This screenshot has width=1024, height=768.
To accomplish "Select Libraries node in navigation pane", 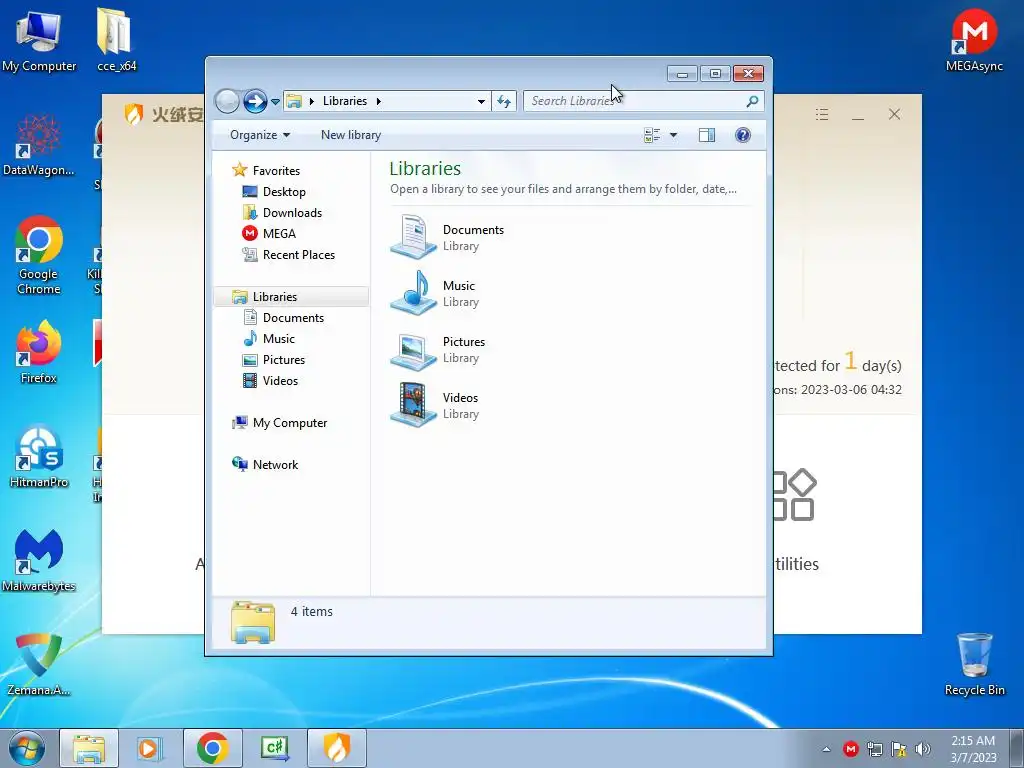I will coord(291,296).
